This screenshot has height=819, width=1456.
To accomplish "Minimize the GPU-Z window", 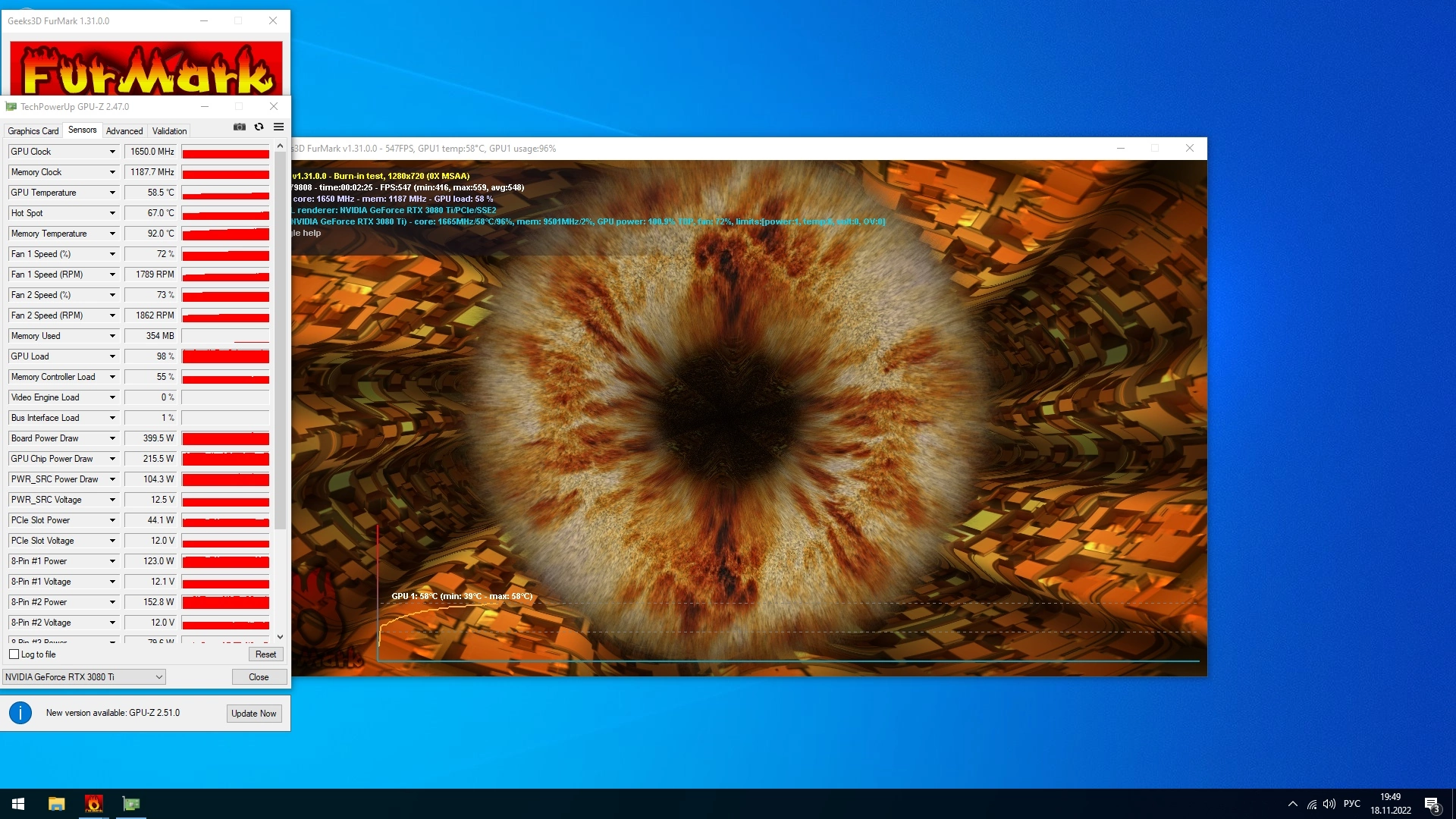I will pos(204,107).
